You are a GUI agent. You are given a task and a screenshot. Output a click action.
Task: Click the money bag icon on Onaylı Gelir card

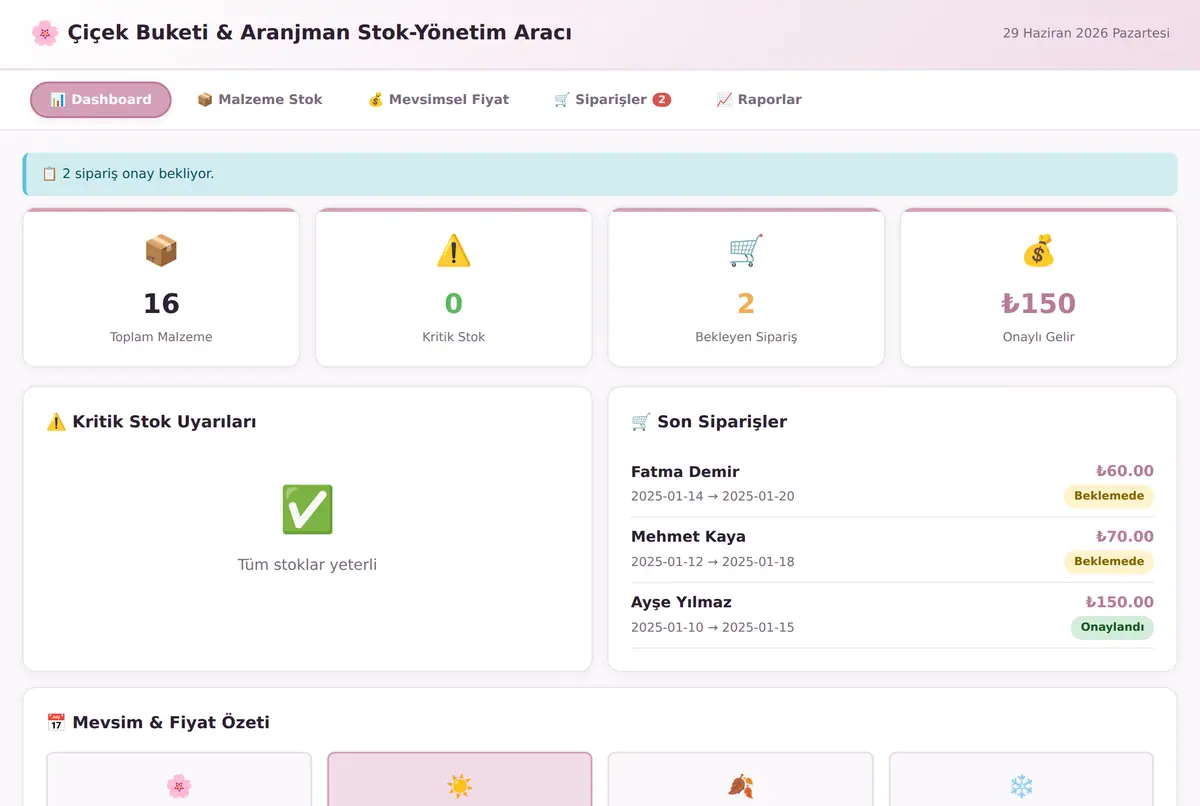pyautogui.click(x=1039, y=250)
